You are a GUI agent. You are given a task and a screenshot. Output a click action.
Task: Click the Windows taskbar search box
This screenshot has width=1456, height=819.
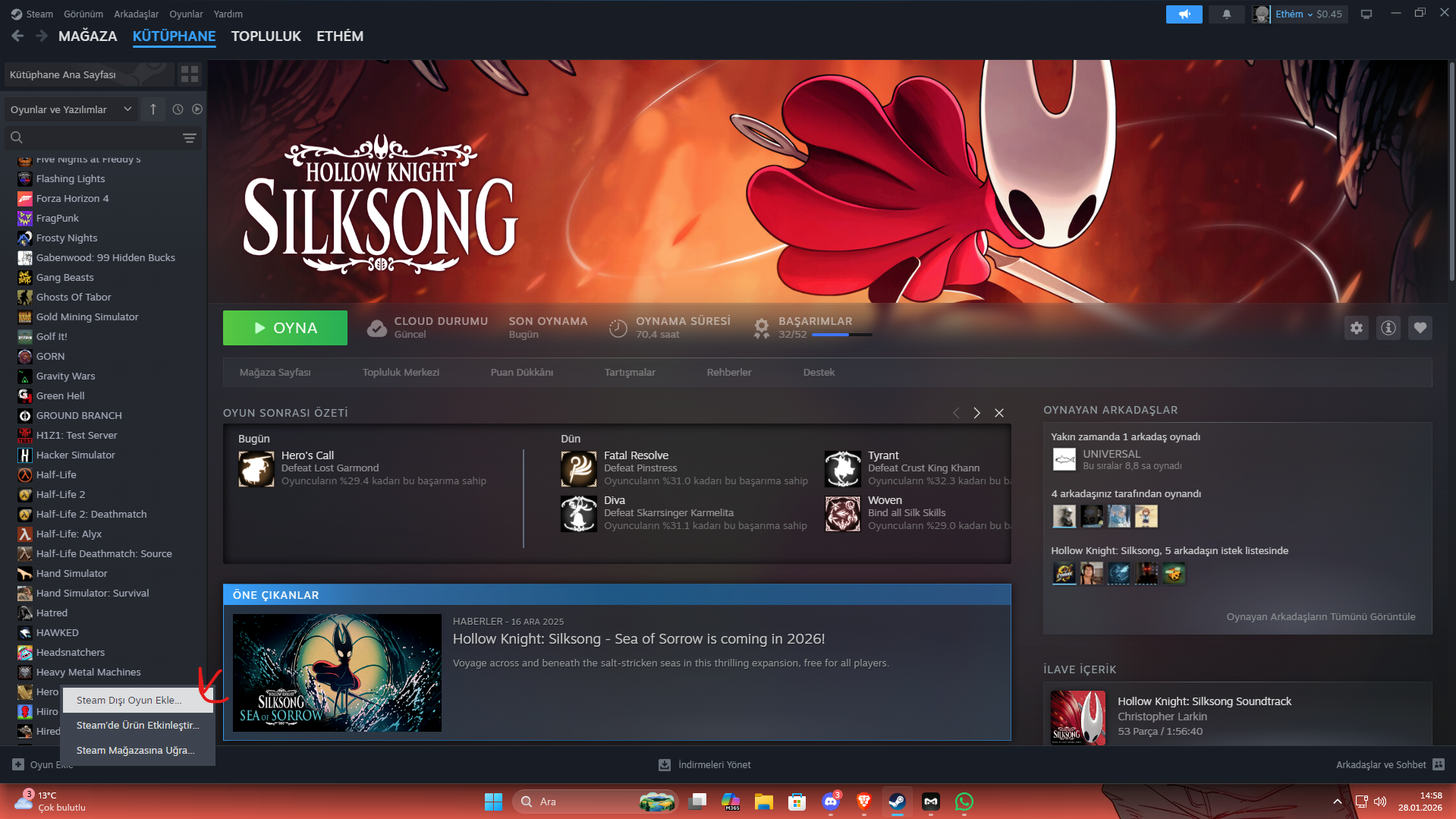(x=595, y=802)
